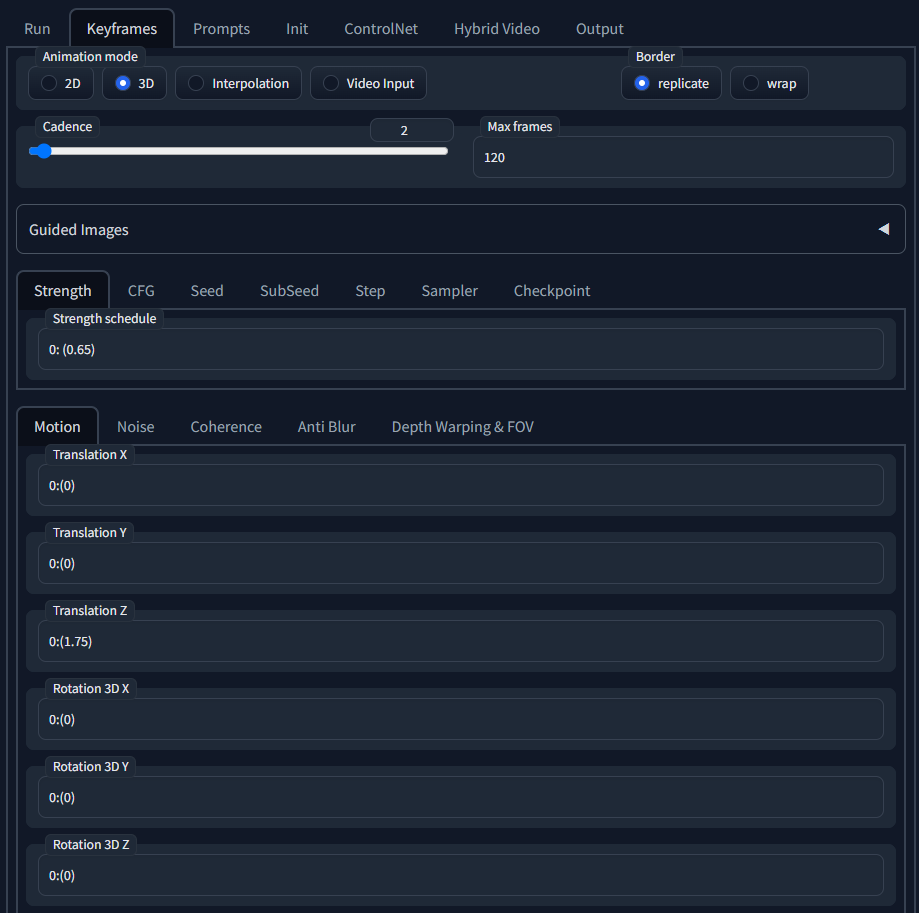Select 3D animation mode
The width and height of the screenshot is (919, 913).
coord(134,83)
